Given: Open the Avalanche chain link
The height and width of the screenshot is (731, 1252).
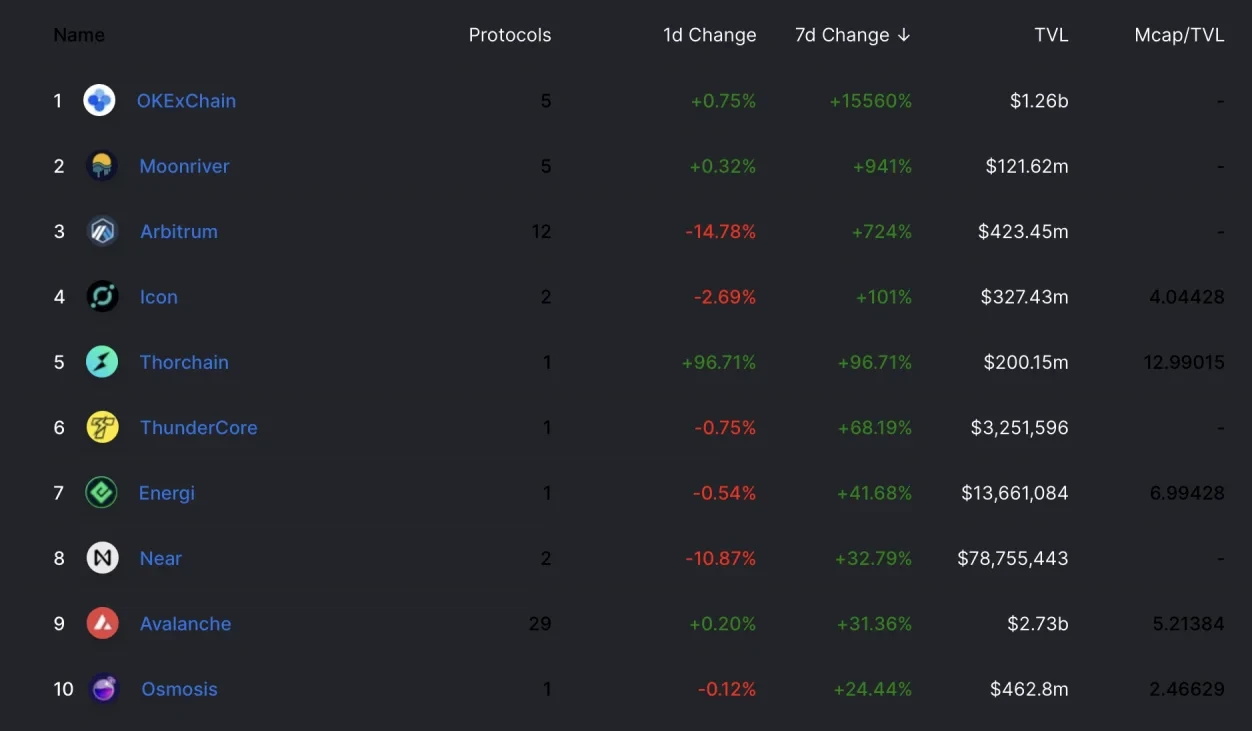Looking at the screenshot, I should pos(185,624).
